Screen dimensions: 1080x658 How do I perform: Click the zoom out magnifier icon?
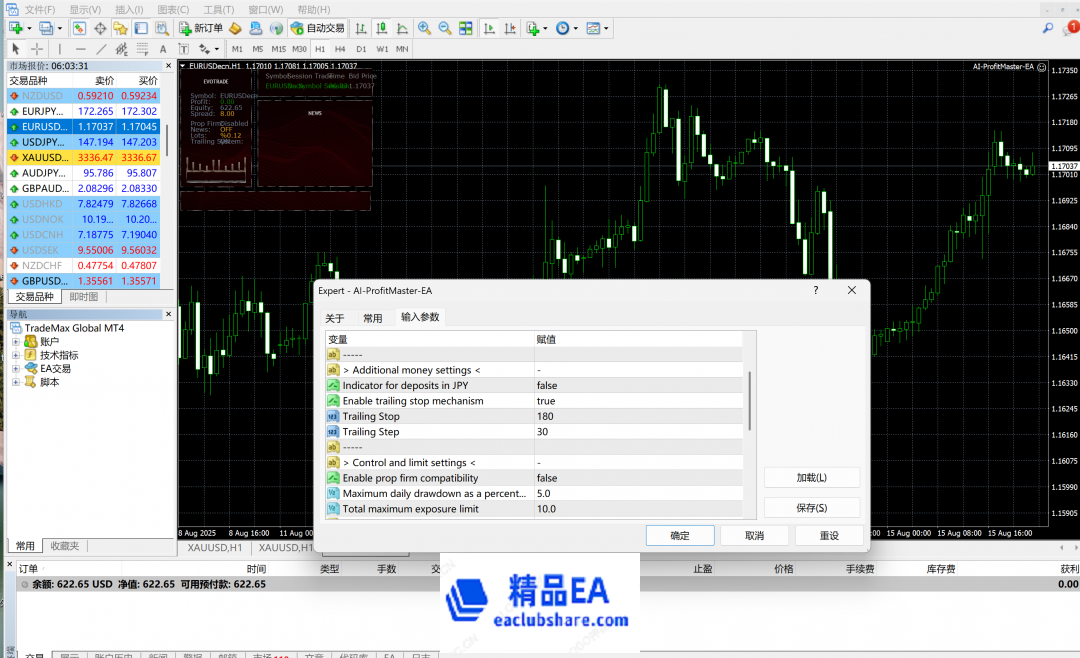pyautogui.click(x=445, y=28)
